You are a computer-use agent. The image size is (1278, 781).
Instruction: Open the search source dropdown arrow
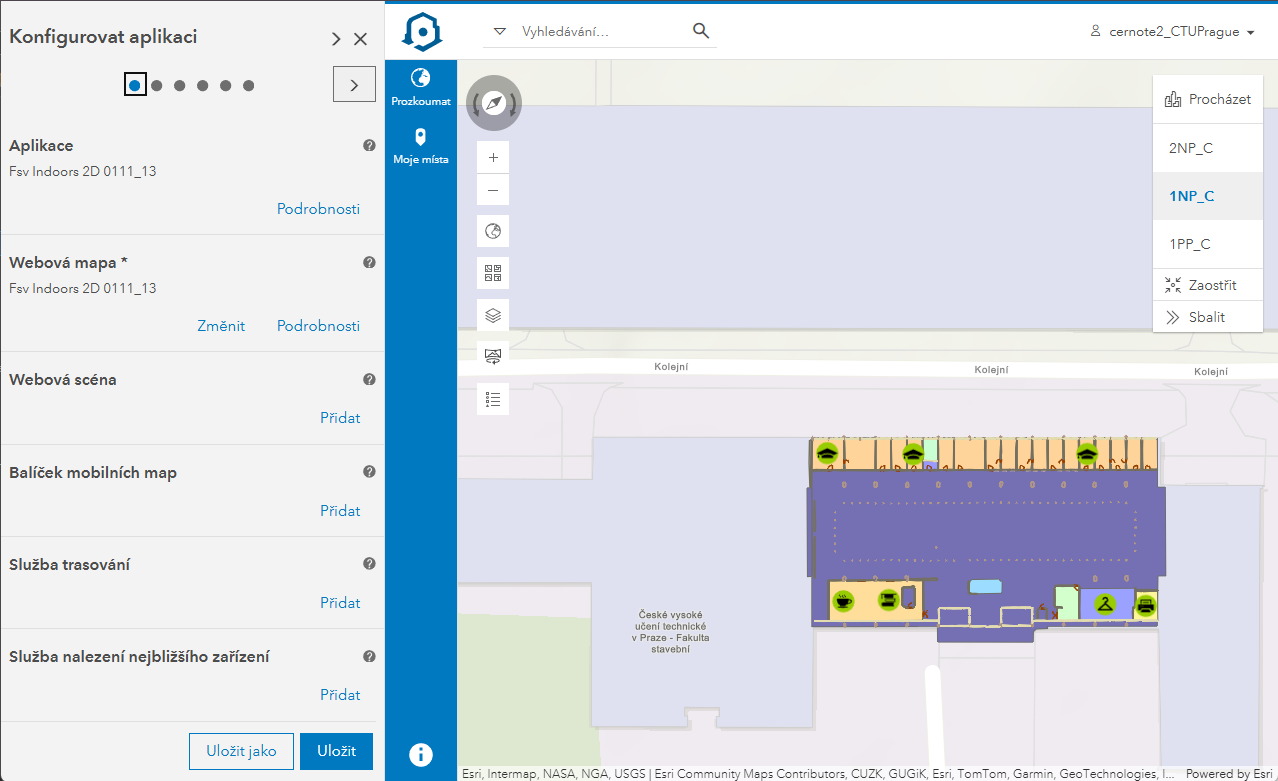[500, 32]
